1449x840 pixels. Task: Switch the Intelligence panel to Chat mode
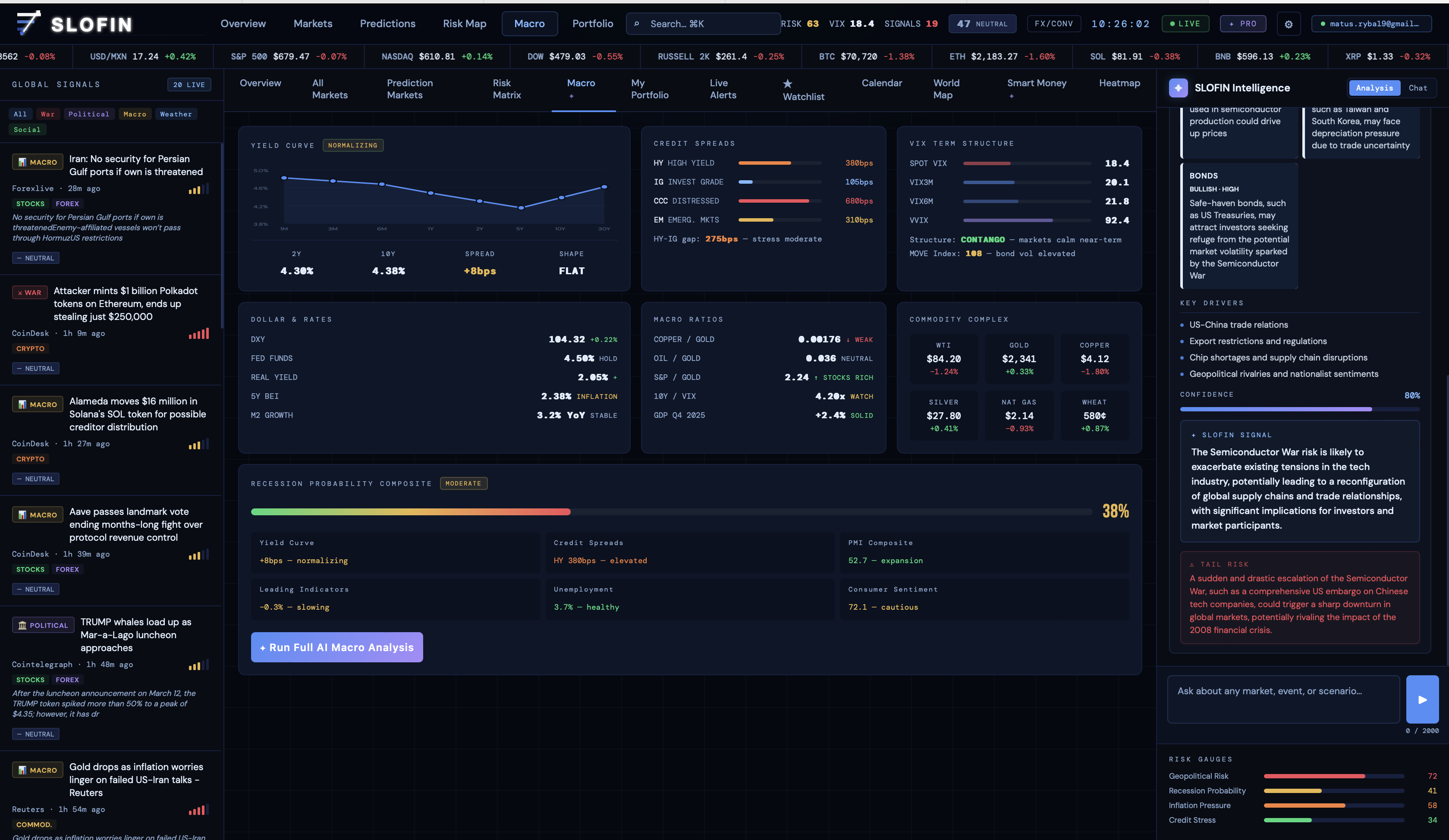[x=1418, y=88]
